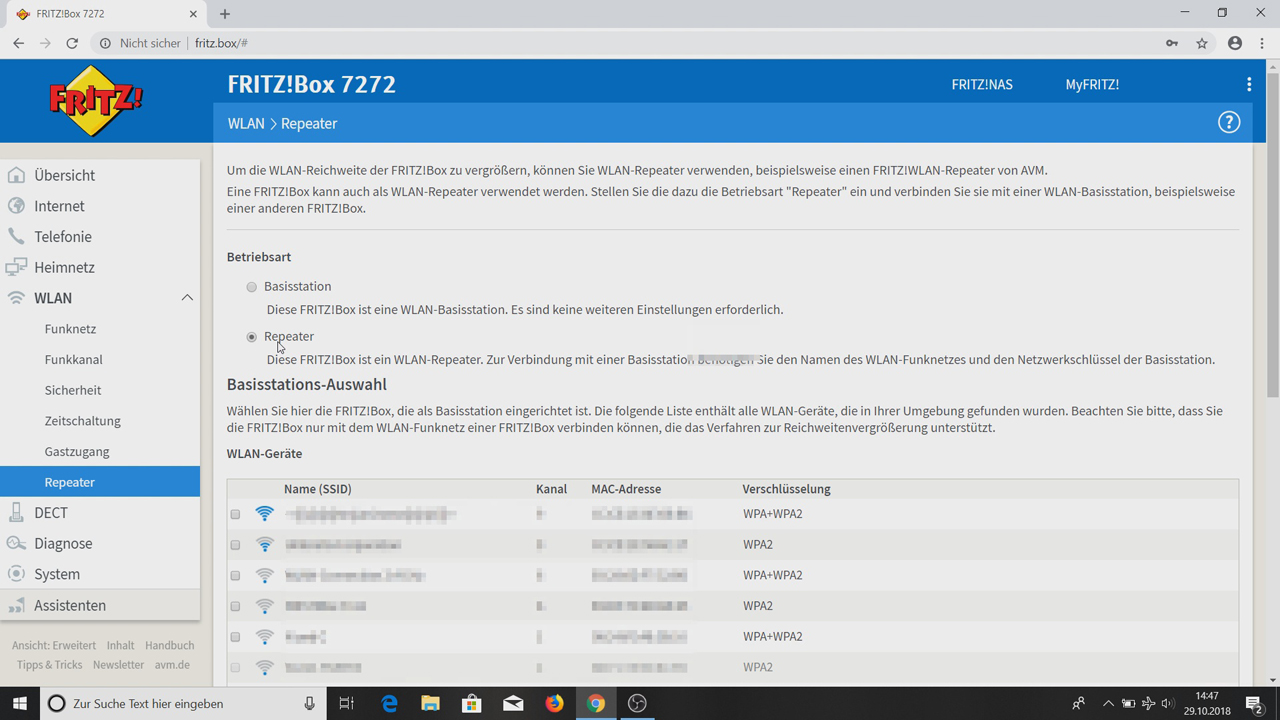Select the Basisstation operating mode
This screenshot has width=1280, height=720.
point(251,286)
